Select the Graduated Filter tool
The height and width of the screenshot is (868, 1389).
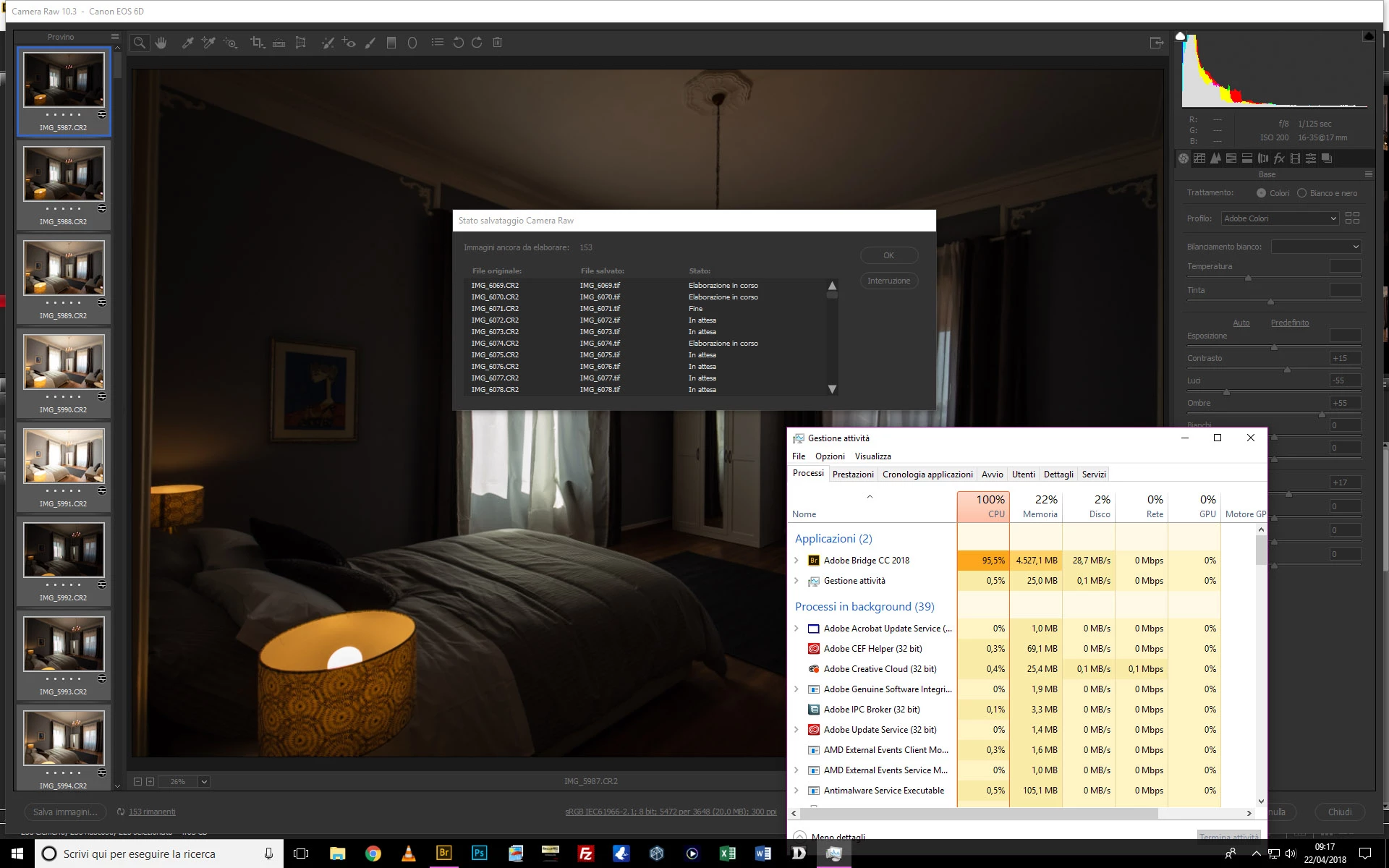point(391,43)
